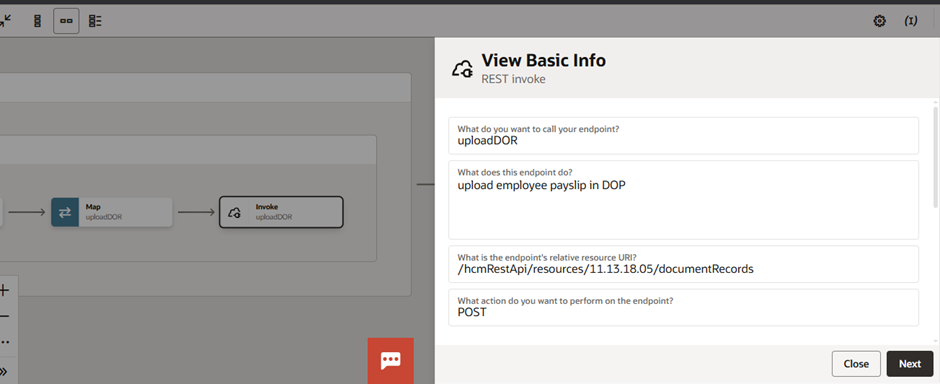This screenshot has width=940, height=384.
Task: Open the red chat feedback button
Action: pos(391,361)
